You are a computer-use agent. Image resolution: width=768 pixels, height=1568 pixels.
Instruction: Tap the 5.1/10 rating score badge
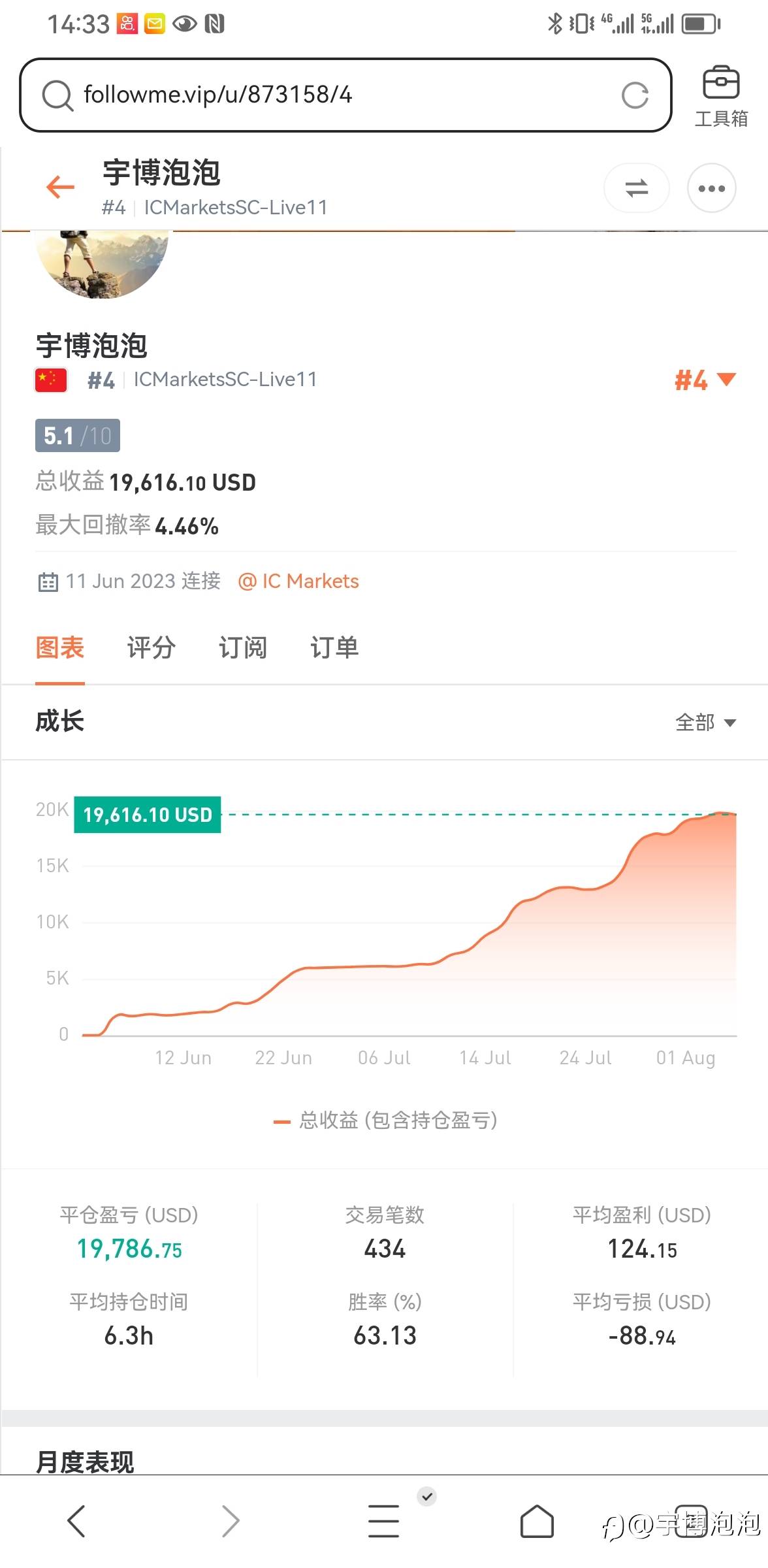(x=77, y=436)
